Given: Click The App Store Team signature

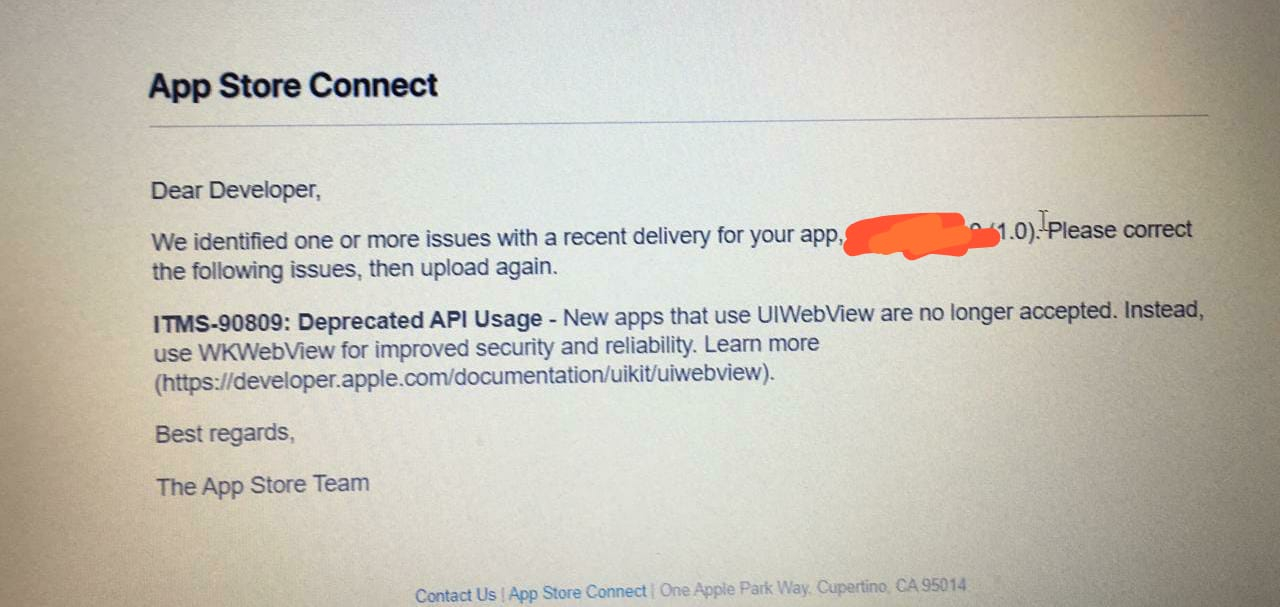Looking at the screenshot, I should [x=262, y=485].
